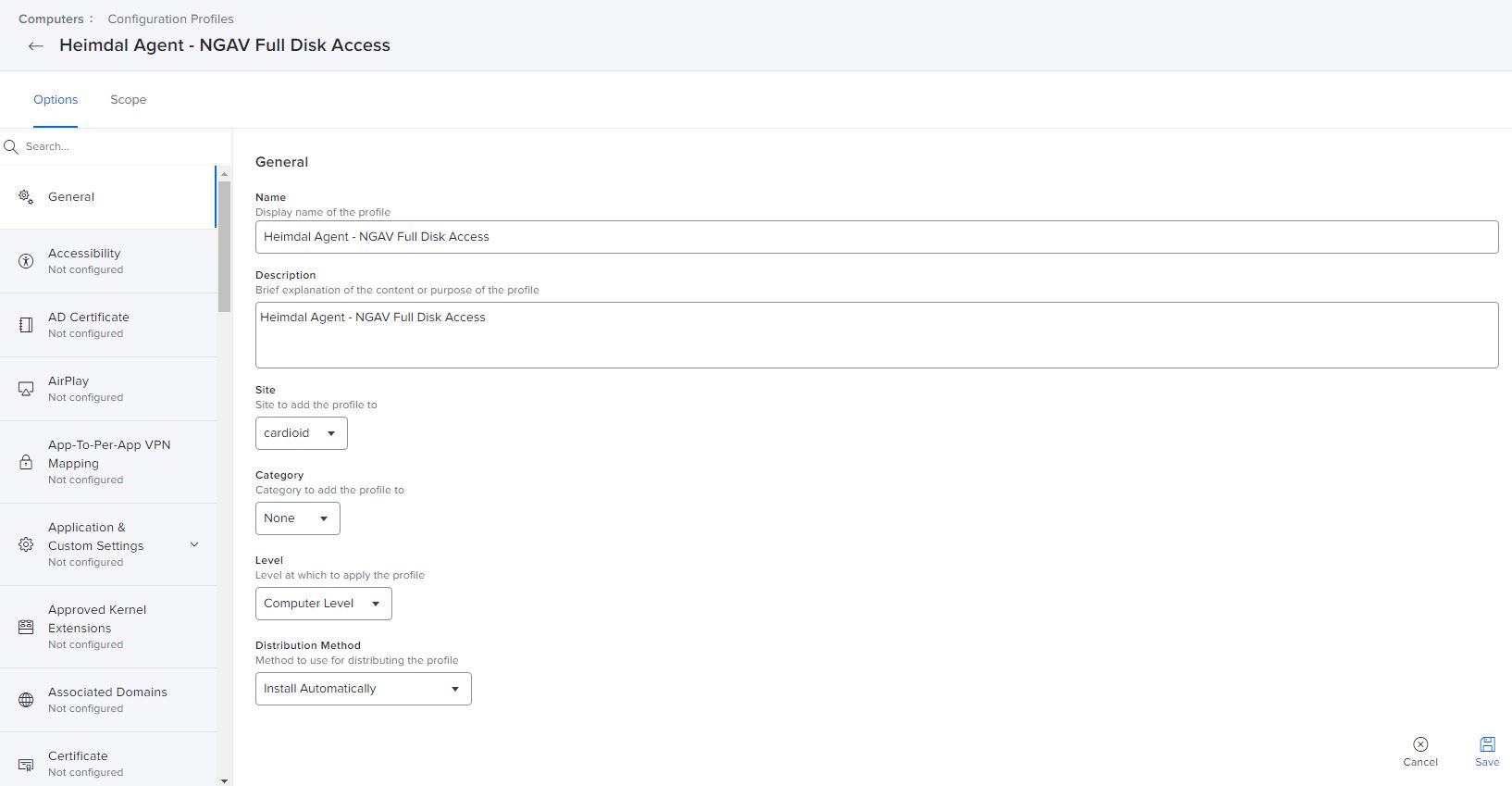Open App-To-Per-App VPN Mapping payload

tap(108, 462)
